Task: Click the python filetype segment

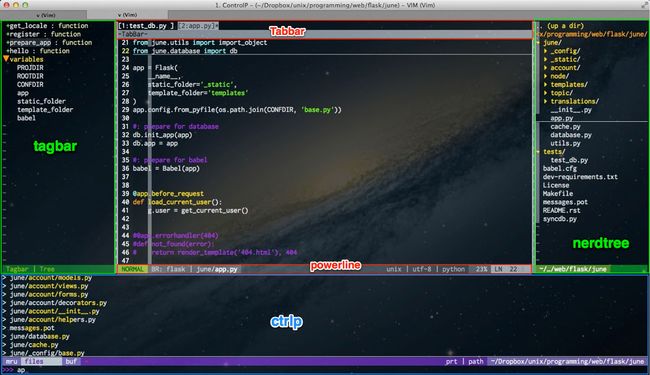Action: (454, 269)
